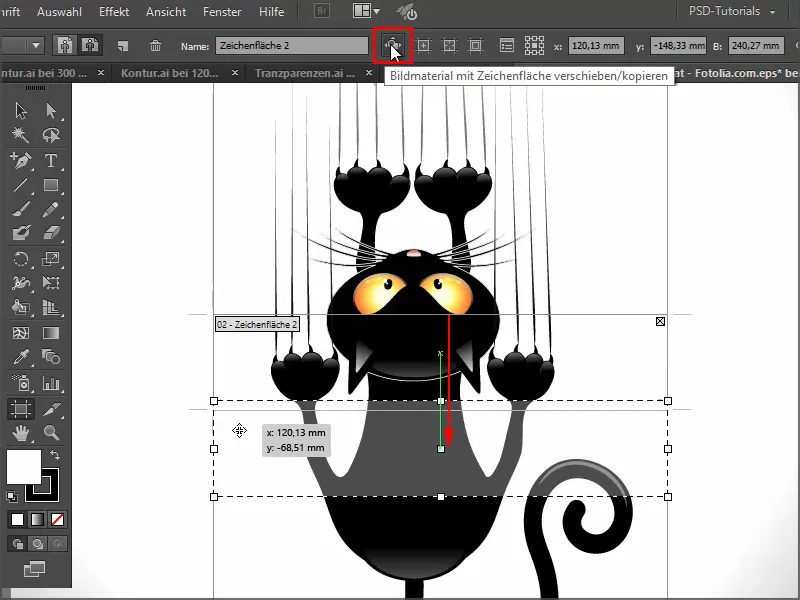Click the width B field
The height and width of the screenshot is (600, 800).
(756, 45)
